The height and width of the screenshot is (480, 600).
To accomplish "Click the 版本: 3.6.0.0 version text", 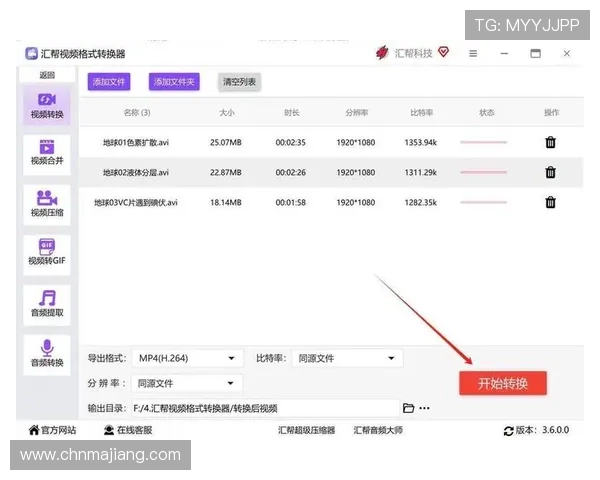I will pos(542,430).
